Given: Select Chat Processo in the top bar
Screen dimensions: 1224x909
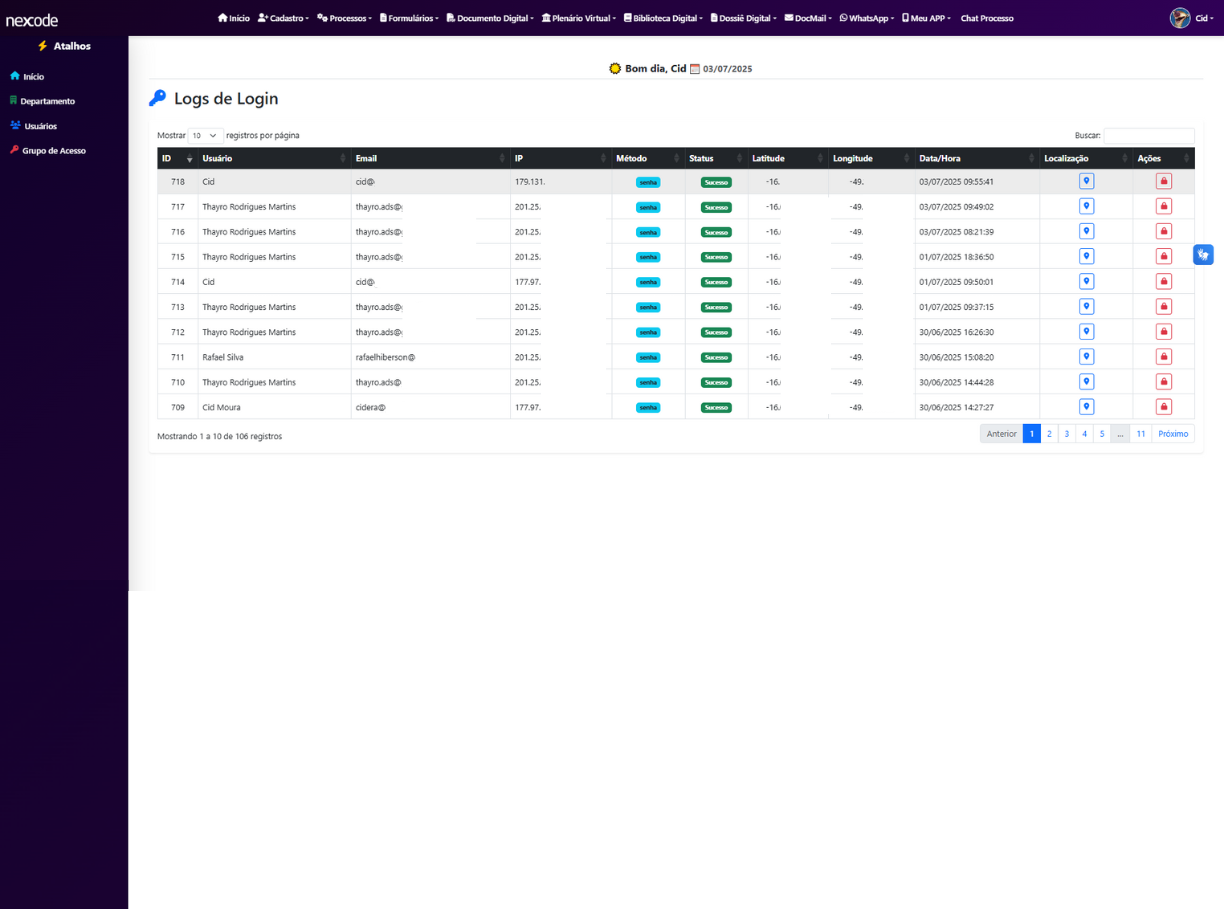Looking at the screenshot, I should point(987,17).
